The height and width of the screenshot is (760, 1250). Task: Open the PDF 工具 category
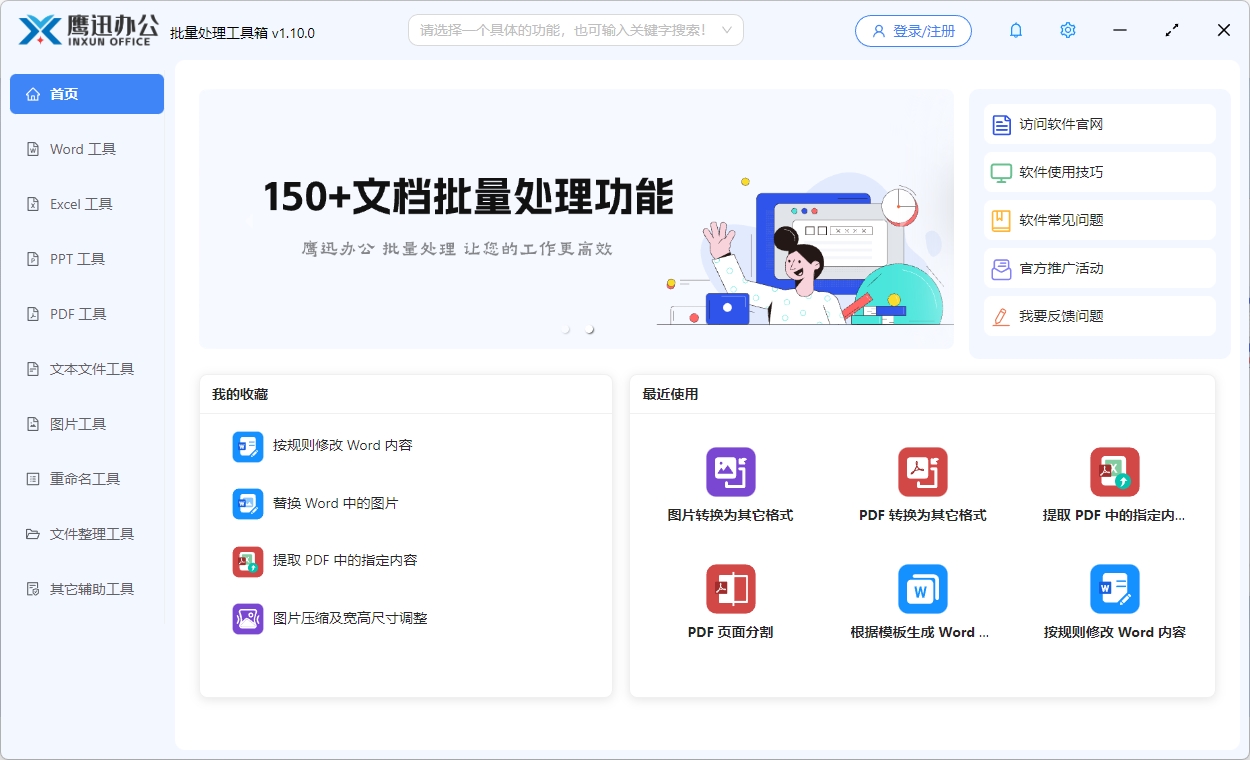point(86,313)
